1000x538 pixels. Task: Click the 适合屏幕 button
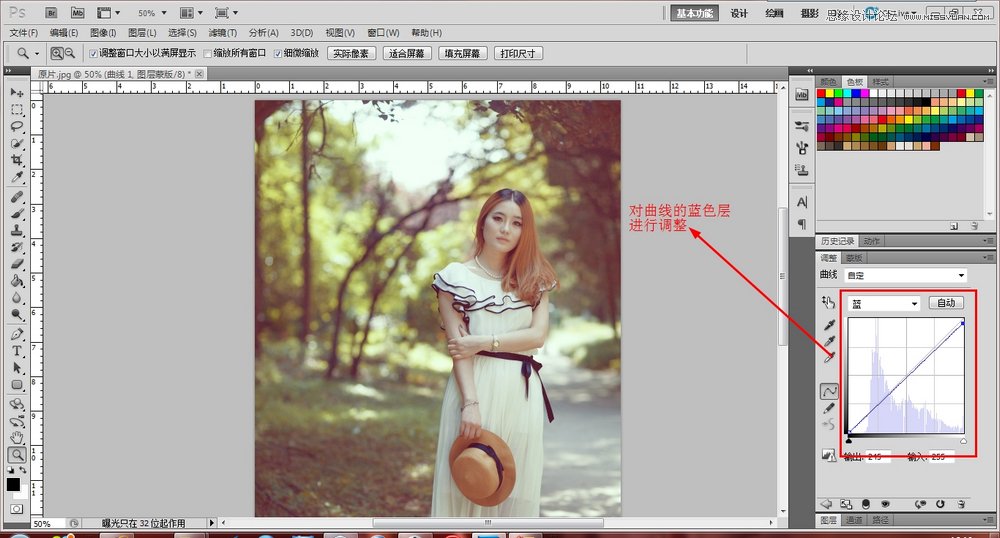click(407, 54)
